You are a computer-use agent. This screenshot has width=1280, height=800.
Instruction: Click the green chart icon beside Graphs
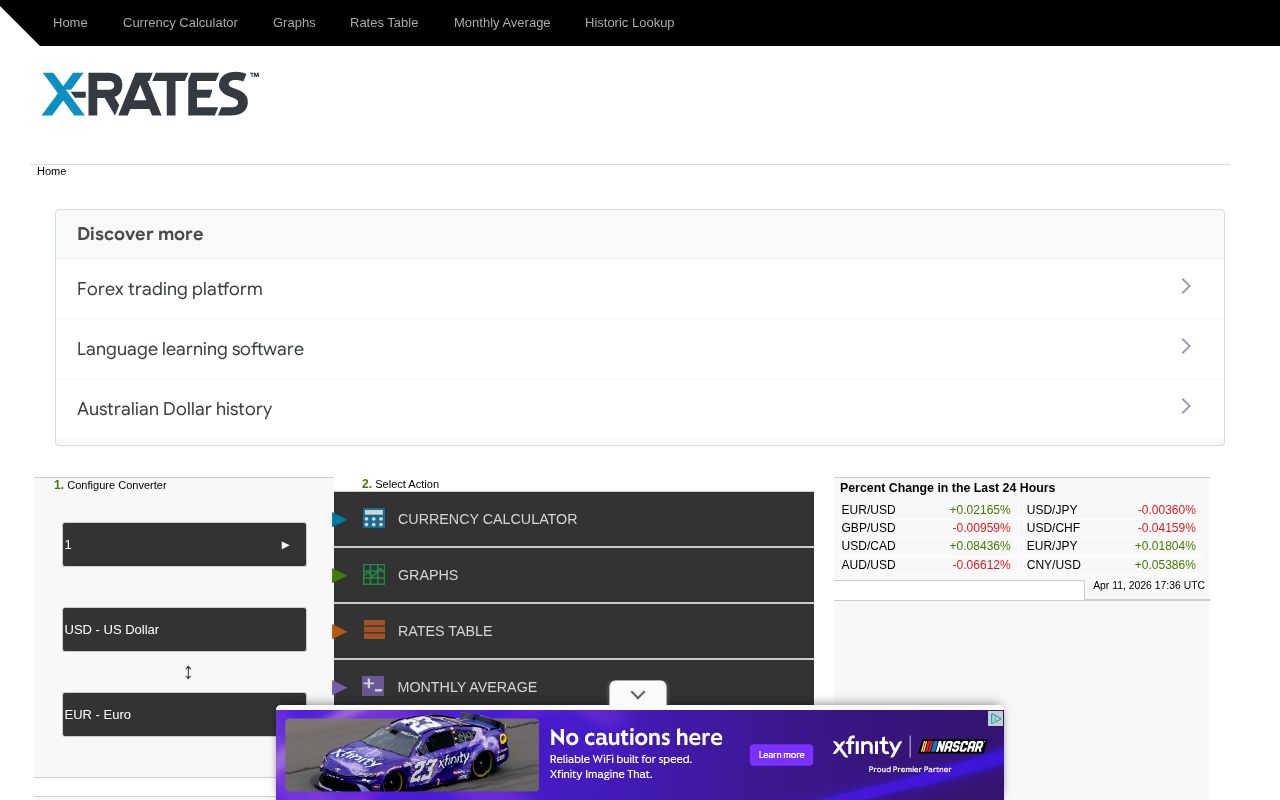374,574
